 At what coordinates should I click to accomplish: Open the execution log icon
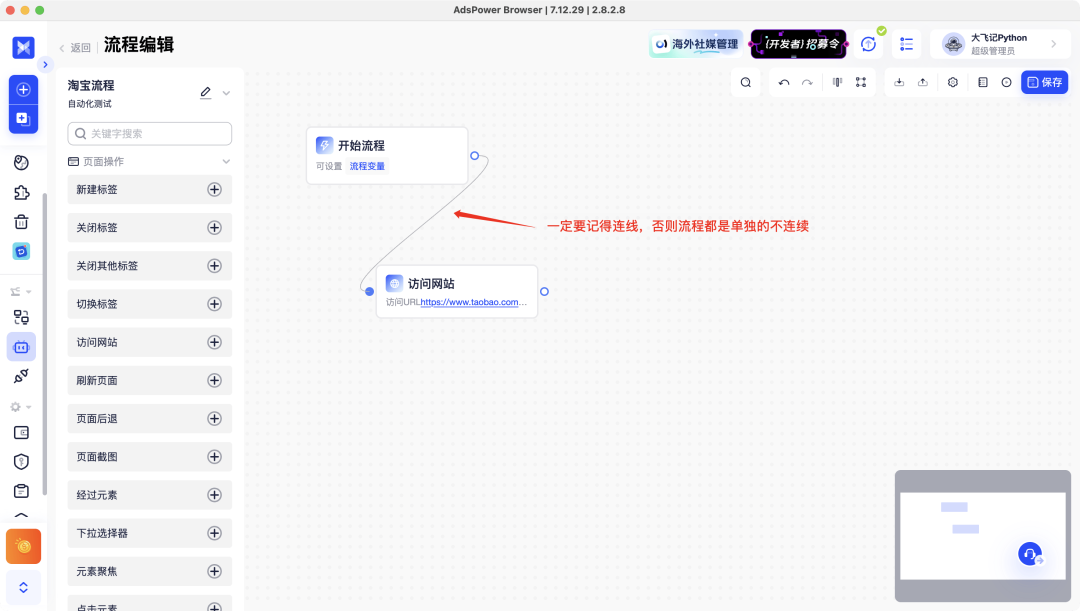[982, 82]
